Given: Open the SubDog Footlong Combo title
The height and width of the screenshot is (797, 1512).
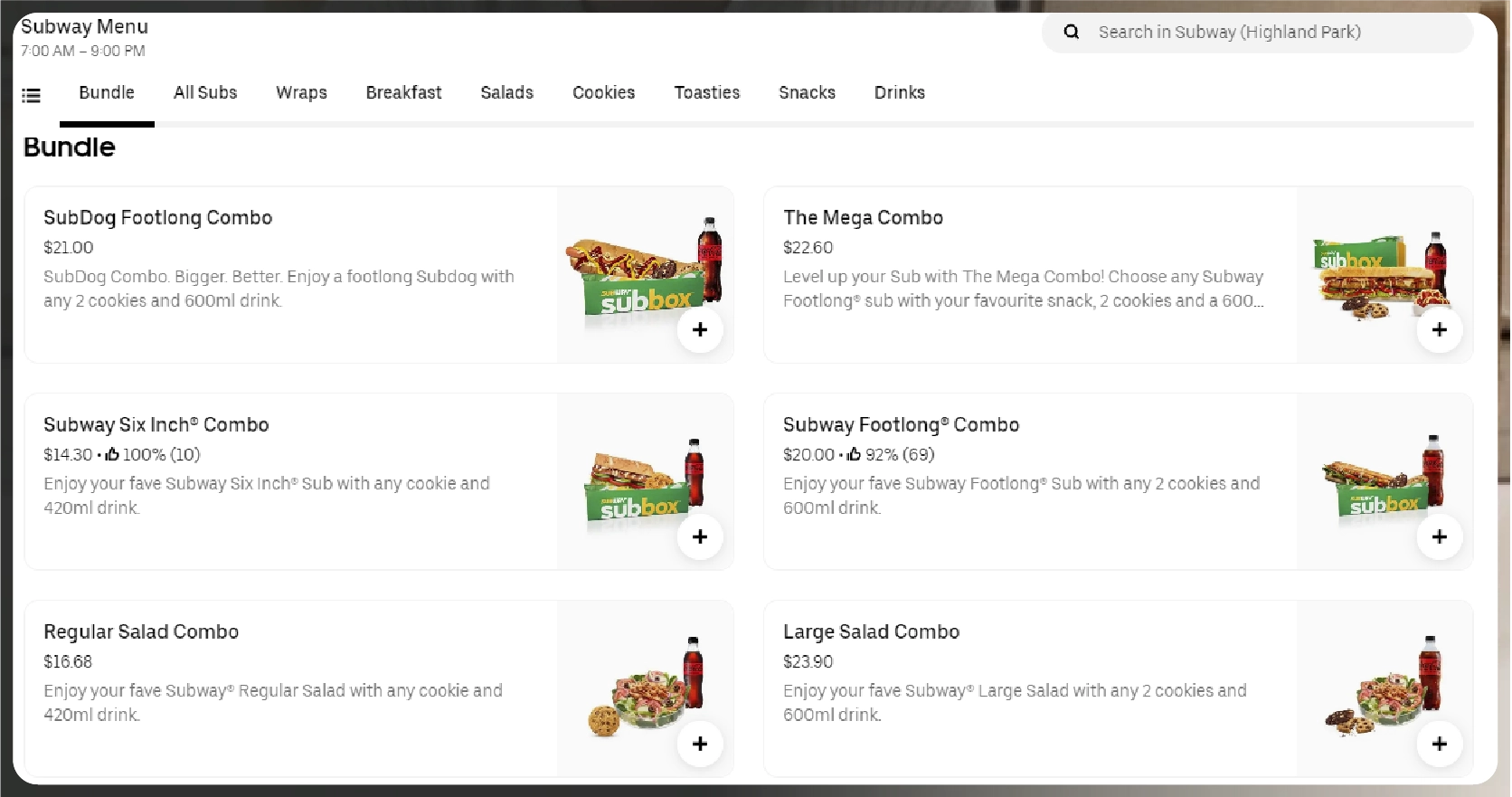Looking at the screenshot, I should coord(158,218).
